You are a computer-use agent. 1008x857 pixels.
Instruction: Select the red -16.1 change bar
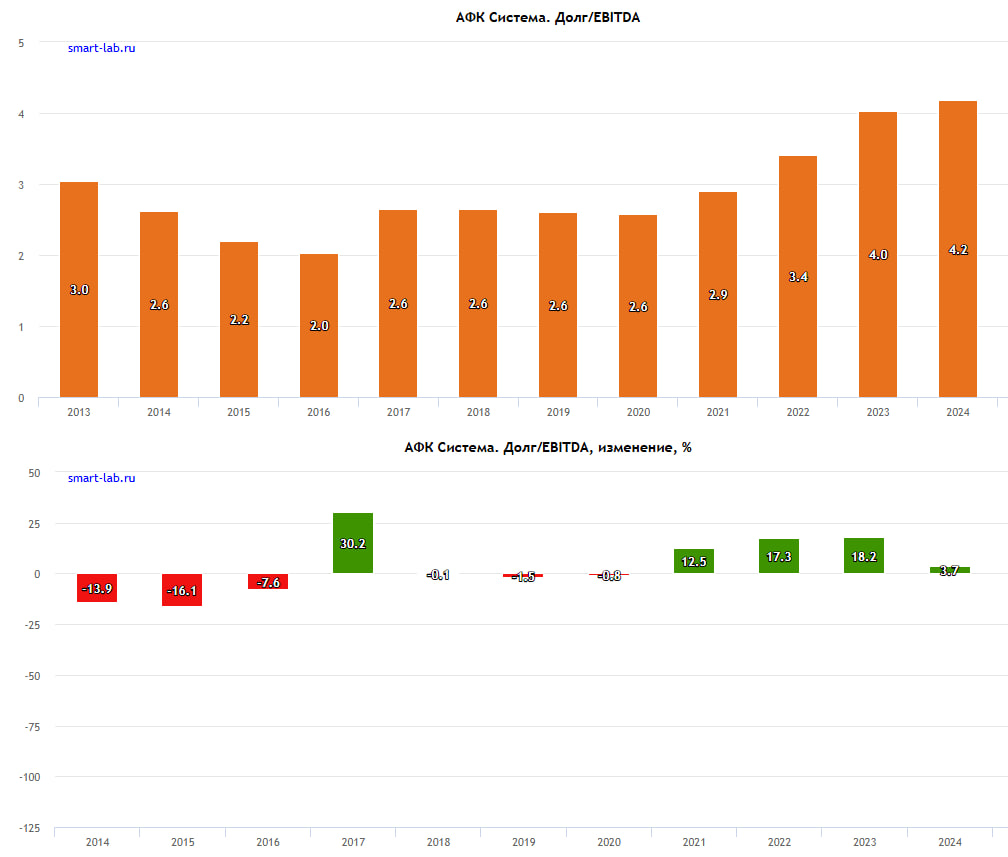tap(182, 590)
